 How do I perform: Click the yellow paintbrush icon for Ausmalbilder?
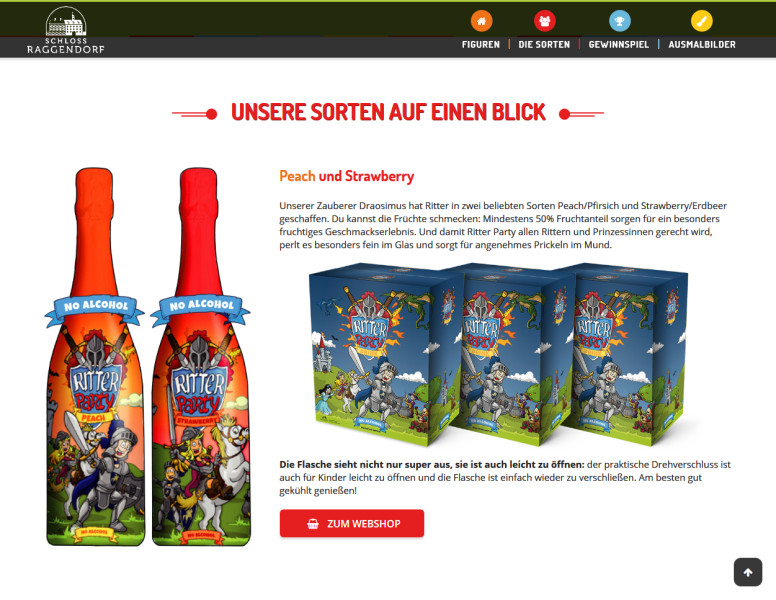coord(701,21)
